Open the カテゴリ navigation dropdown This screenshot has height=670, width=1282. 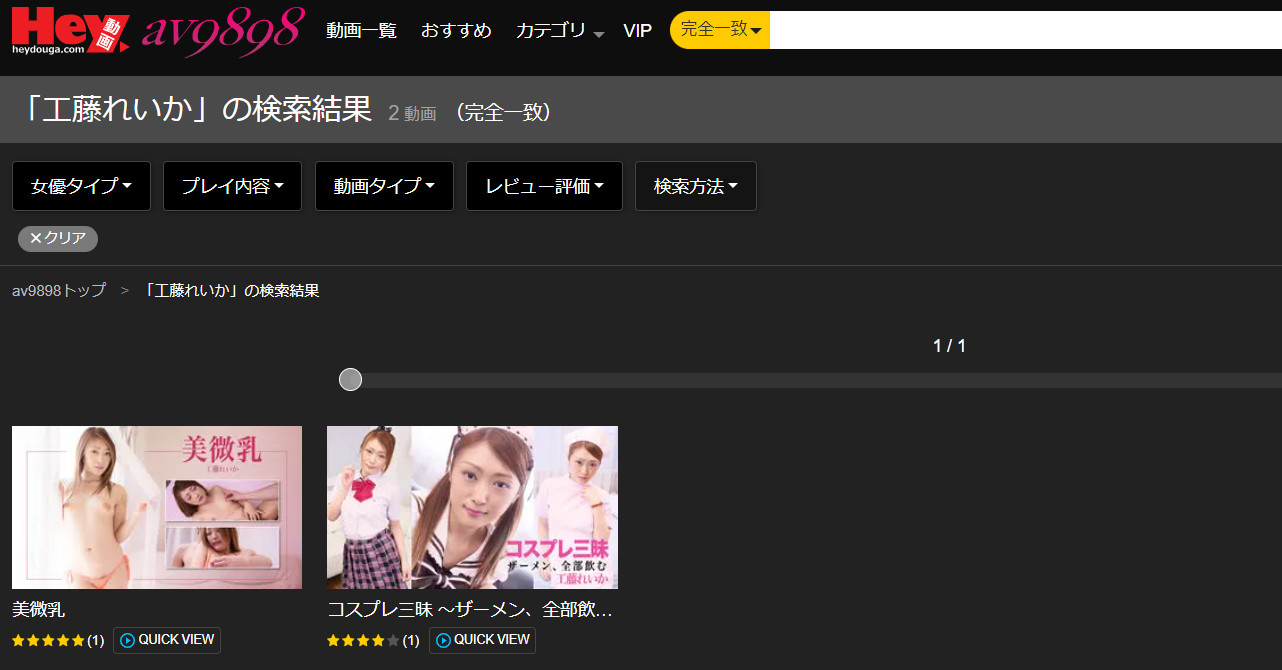coord(552,30)
